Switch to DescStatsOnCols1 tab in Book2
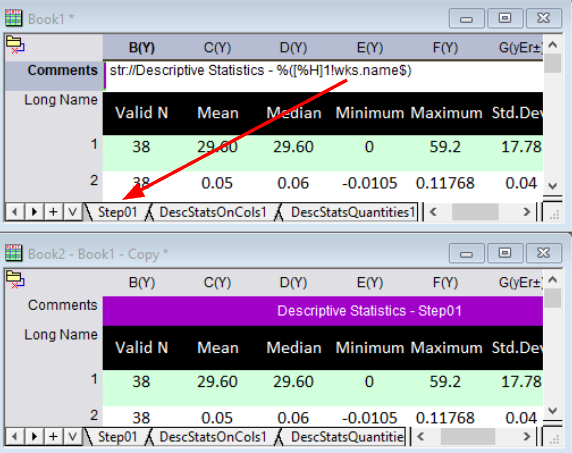The image size is (572, 453). [x=213, y=437]
